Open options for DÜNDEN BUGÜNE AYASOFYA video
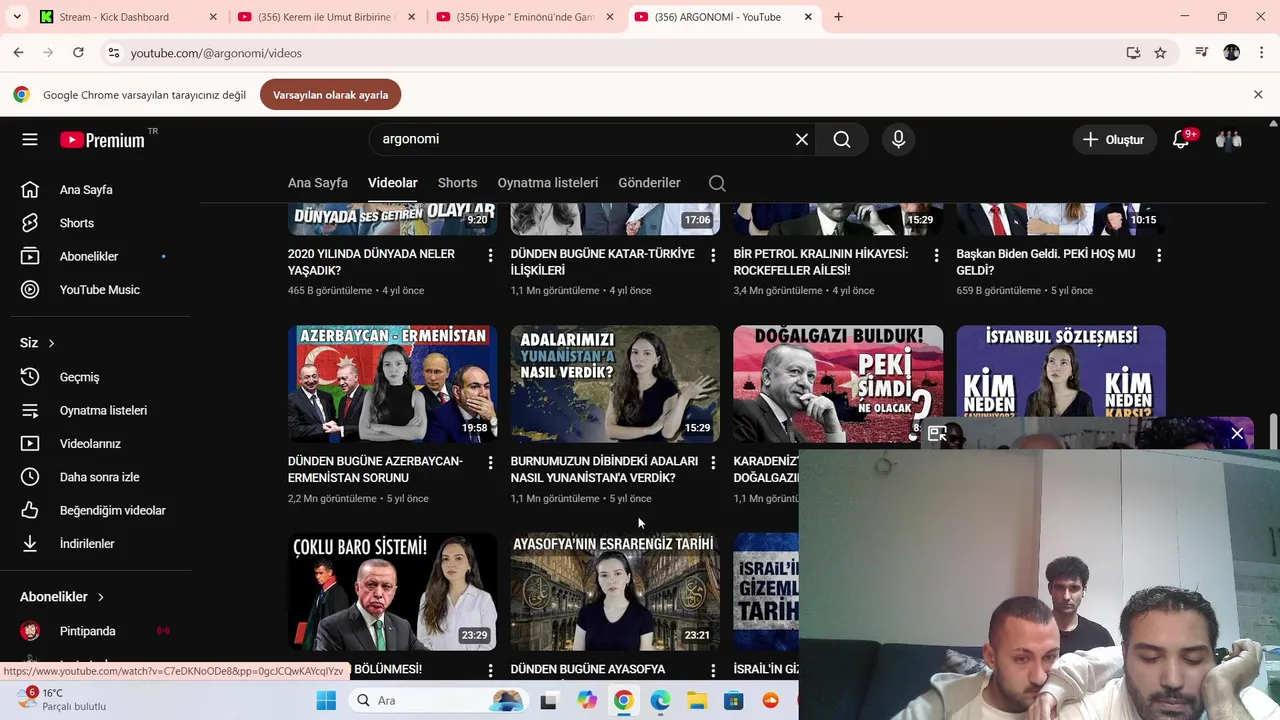The width and height of the screenshot is (1280, 720). pyautogui.click(x=713, y=670)
